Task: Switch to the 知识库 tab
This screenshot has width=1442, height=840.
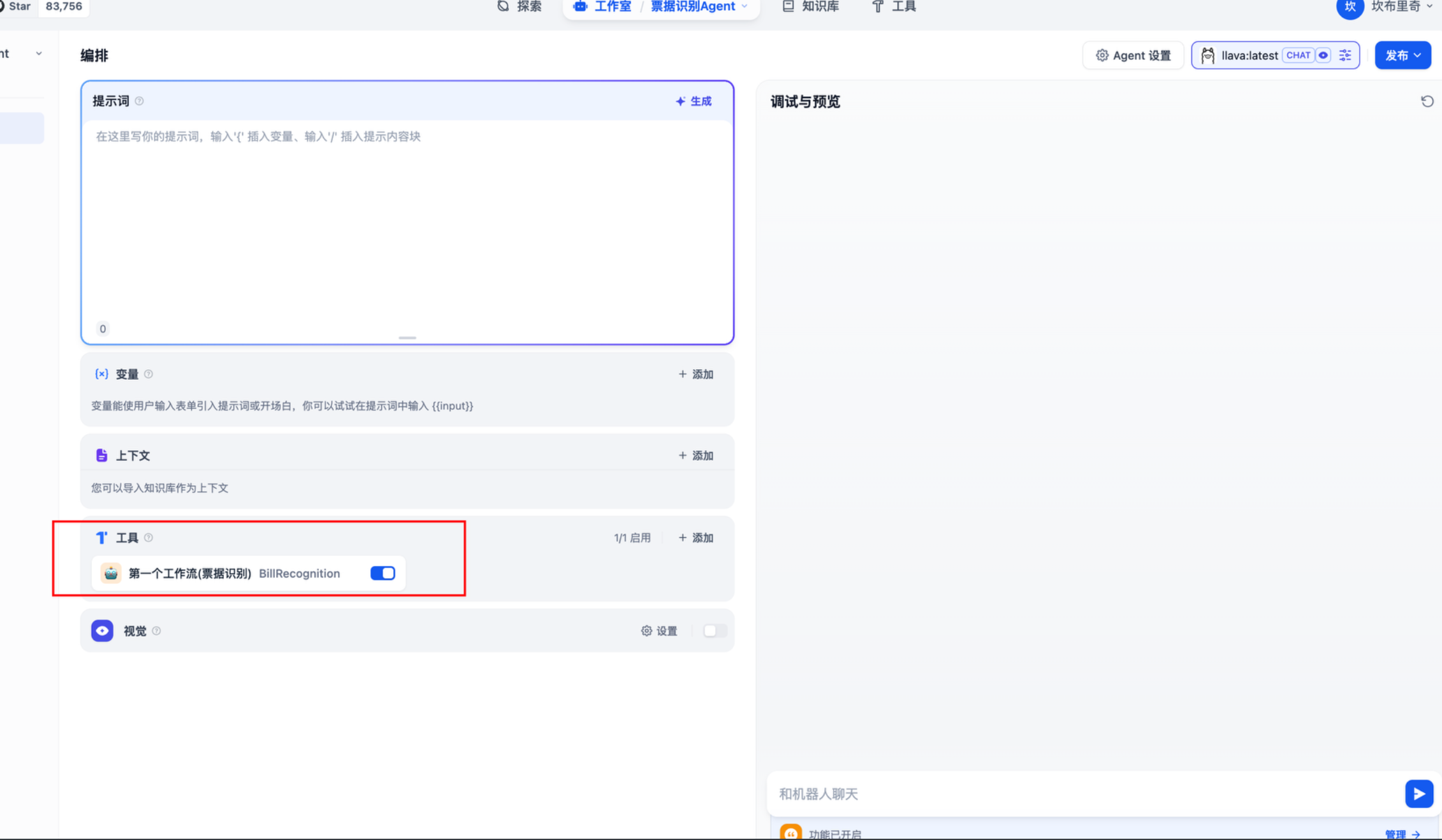Action: click(x=811, y=6)
